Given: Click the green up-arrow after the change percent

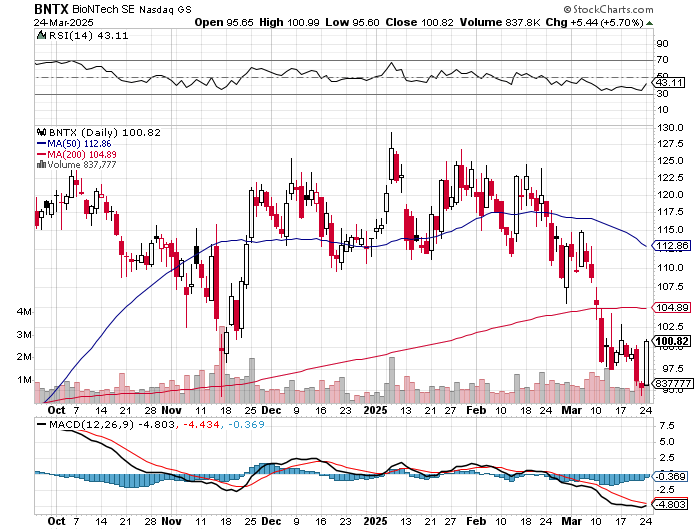Looking at the screenshot, I should pyautogui.click(x=649, y=23).
